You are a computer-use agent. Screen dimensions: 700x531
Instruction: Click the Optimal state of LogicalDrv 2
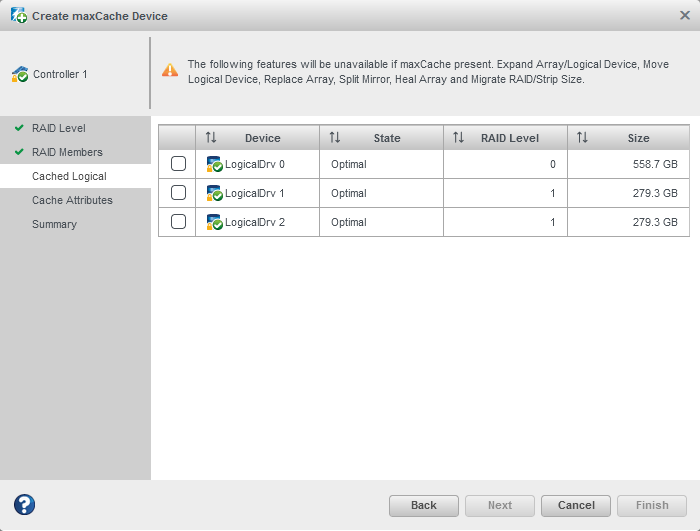[x=349, y=222]
